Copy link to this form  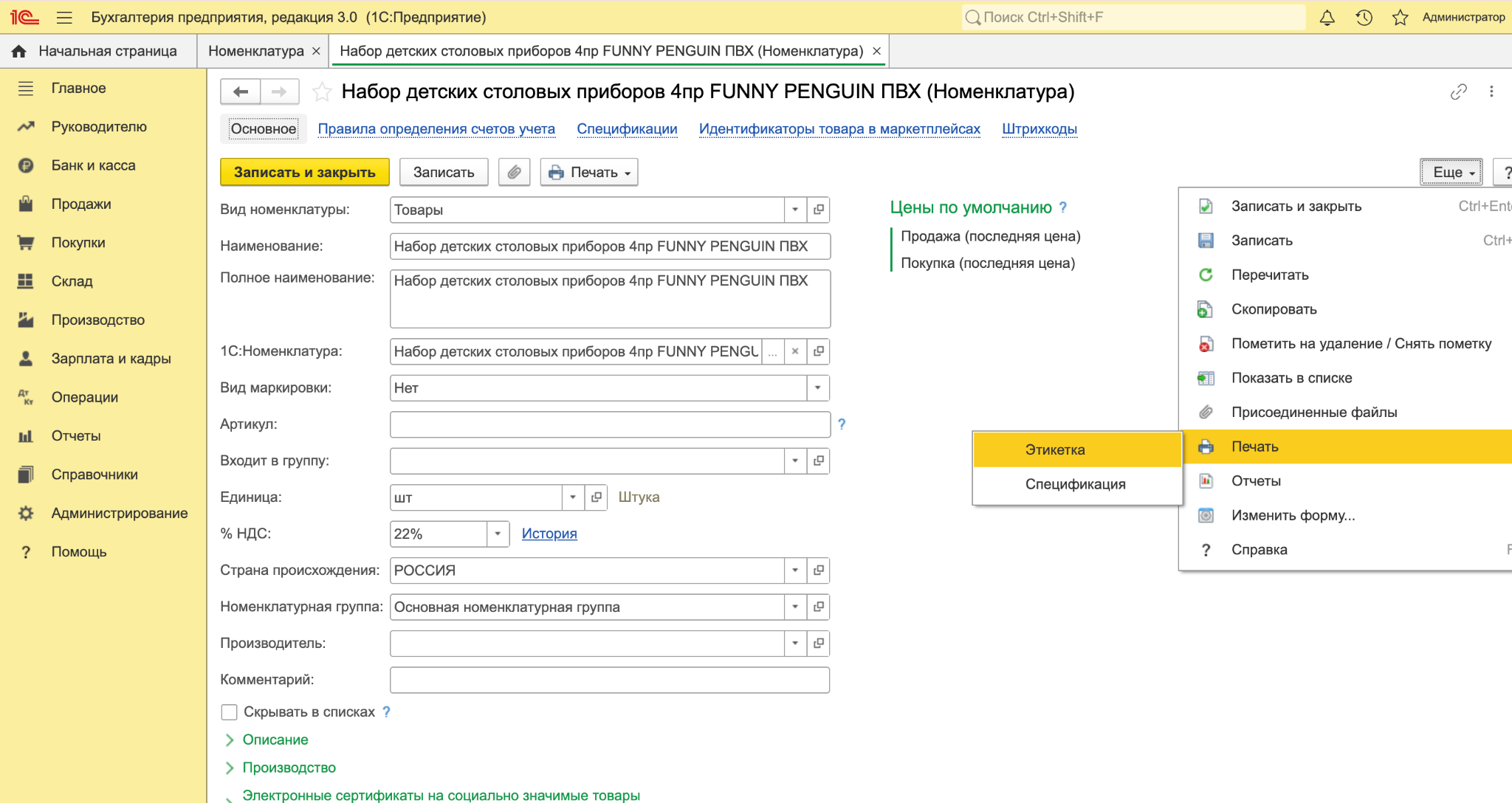pyautogui.click(x=1458, y=92)
